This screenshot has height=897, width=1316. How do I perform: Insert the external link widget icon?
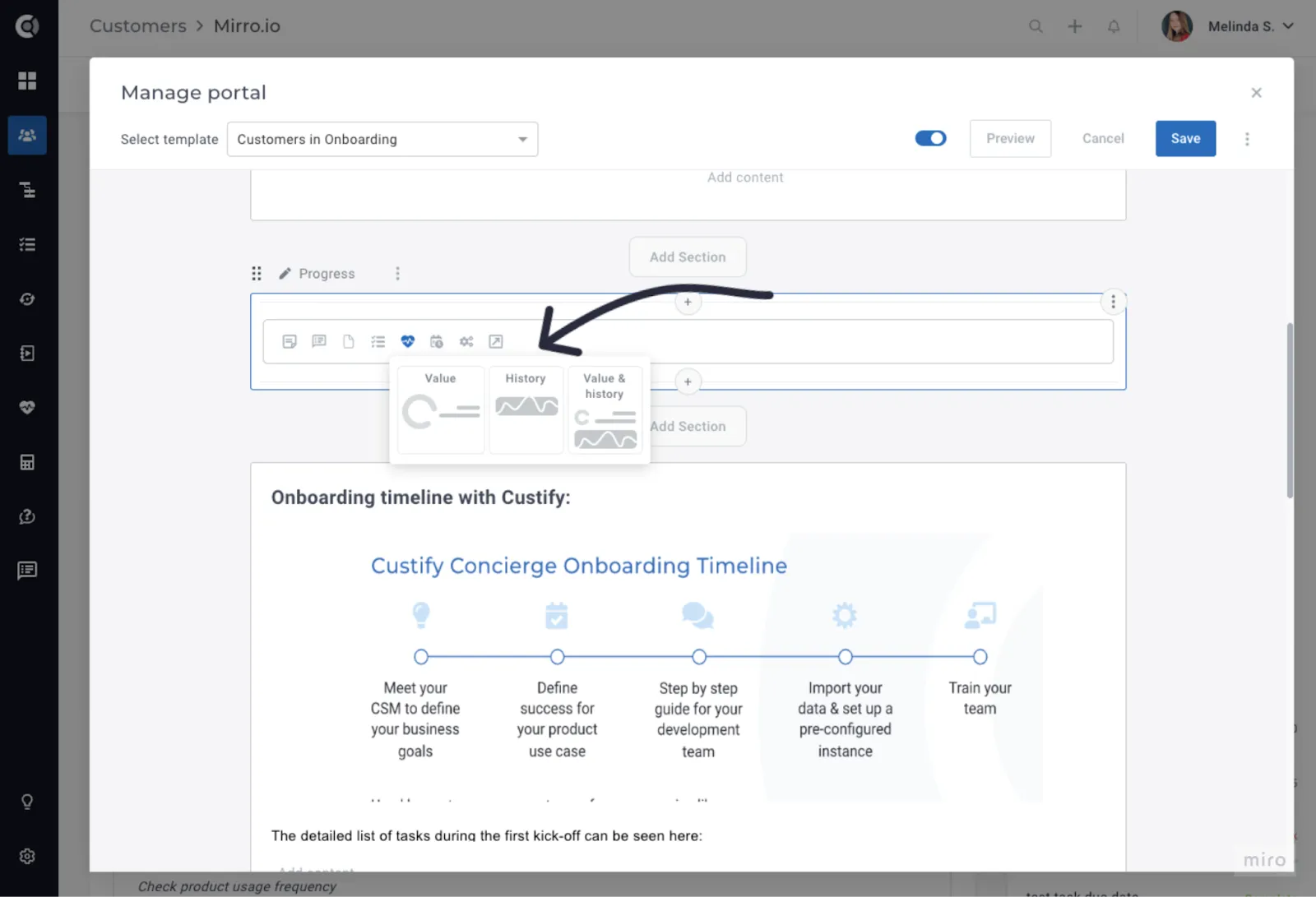496,341
